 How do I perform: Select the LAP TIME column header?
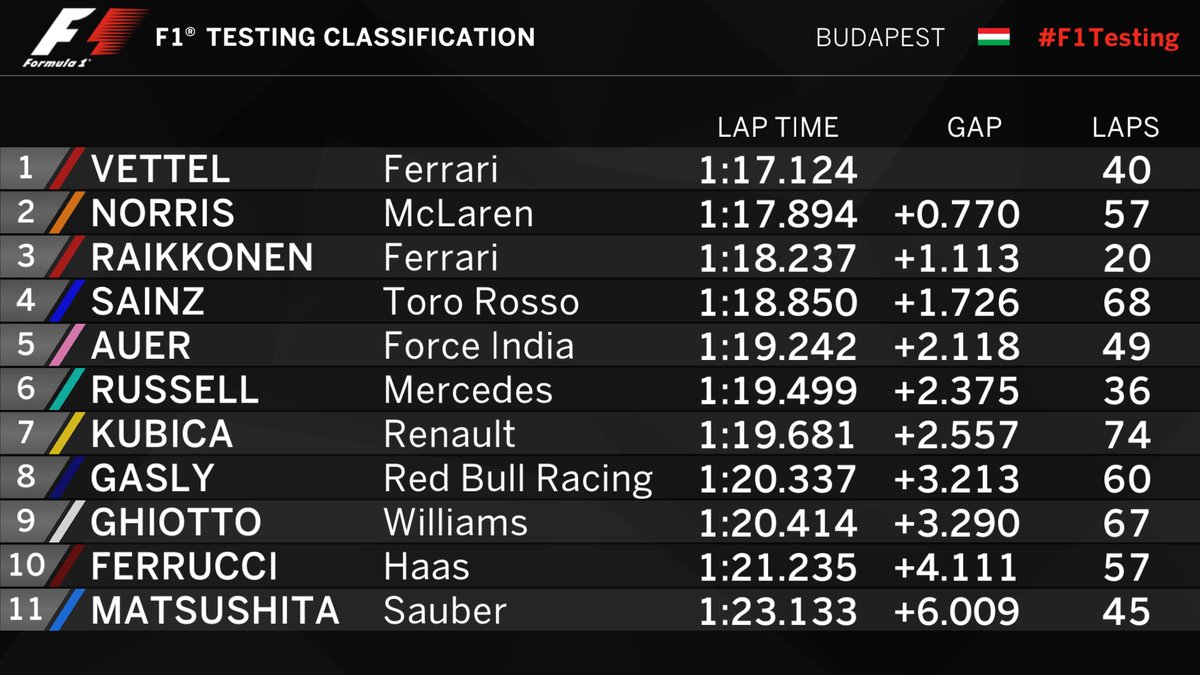[777, 127]
